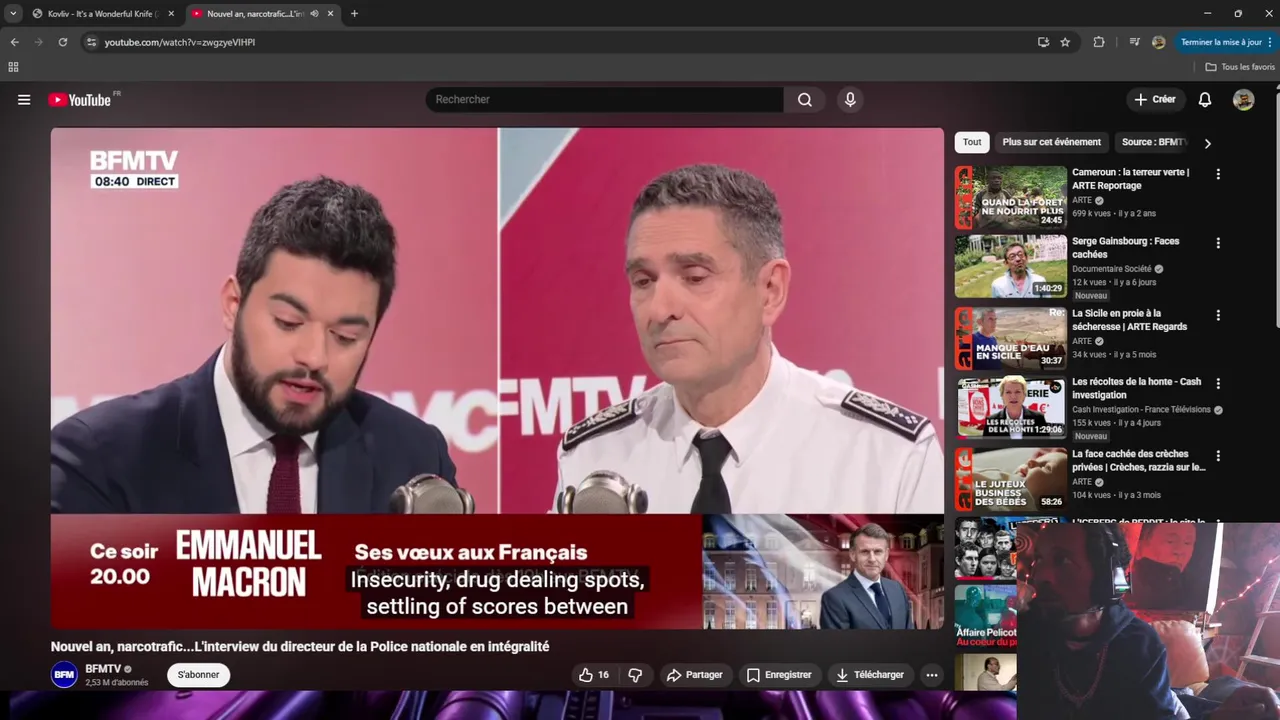Open the BFMTV channel avatar
The height and width of the screenshot is (720, 1280).
pyautogui.click(x=64, y=675)
